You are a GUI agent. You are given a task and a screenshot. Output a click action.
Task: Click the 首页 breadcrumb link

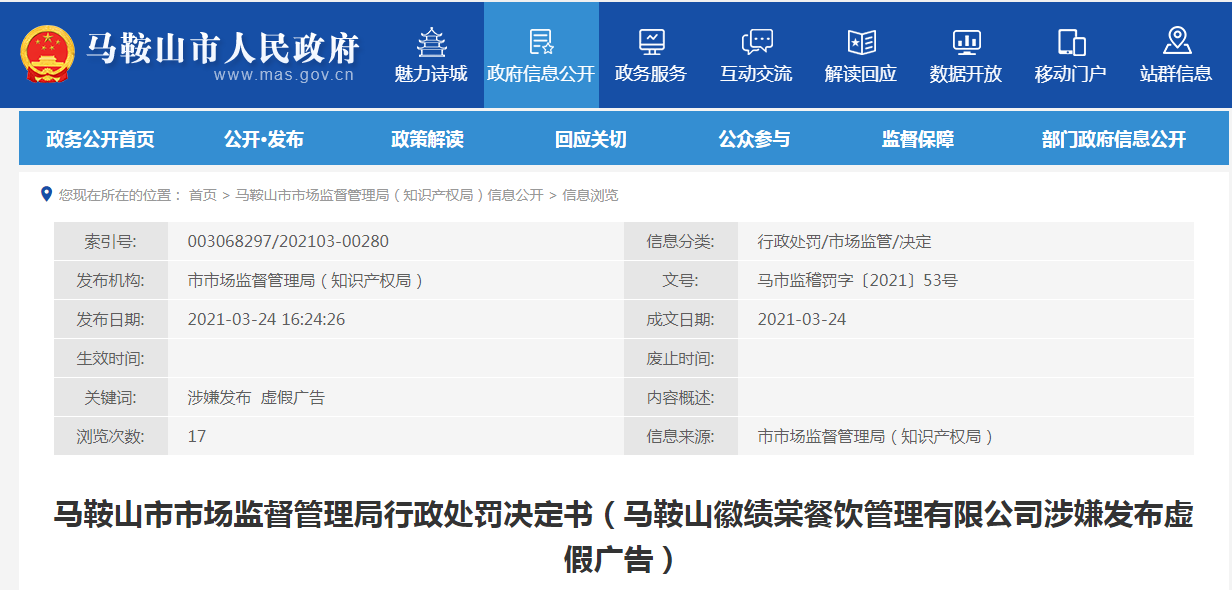203,195
